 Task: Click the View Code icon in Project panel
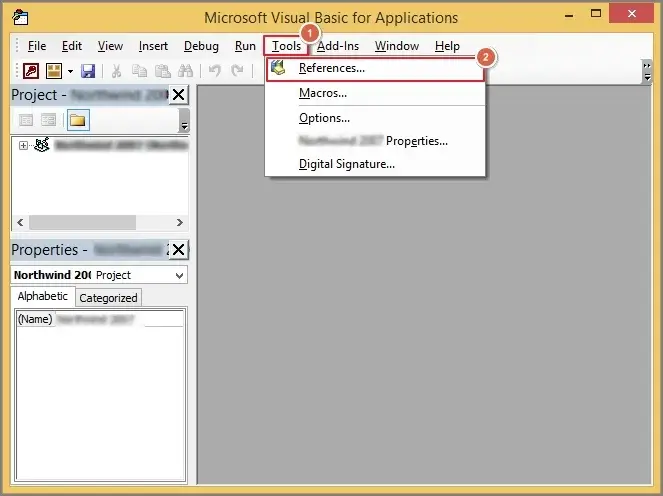(26, 120)
